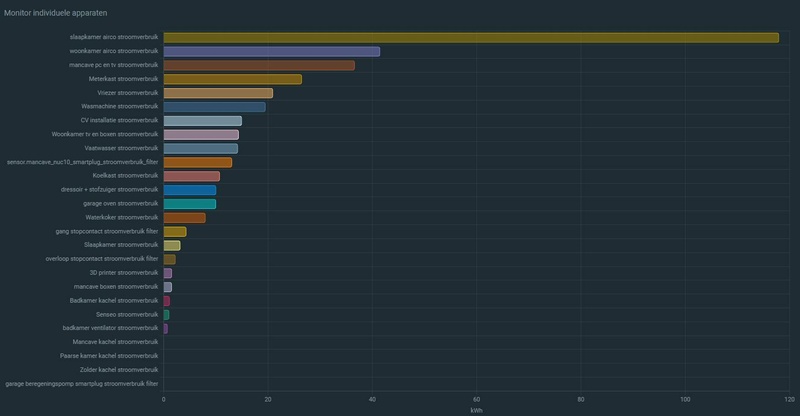
Task: Click label 'mancave boxen stroomverbruik'
Action: (x=116, y=286)
